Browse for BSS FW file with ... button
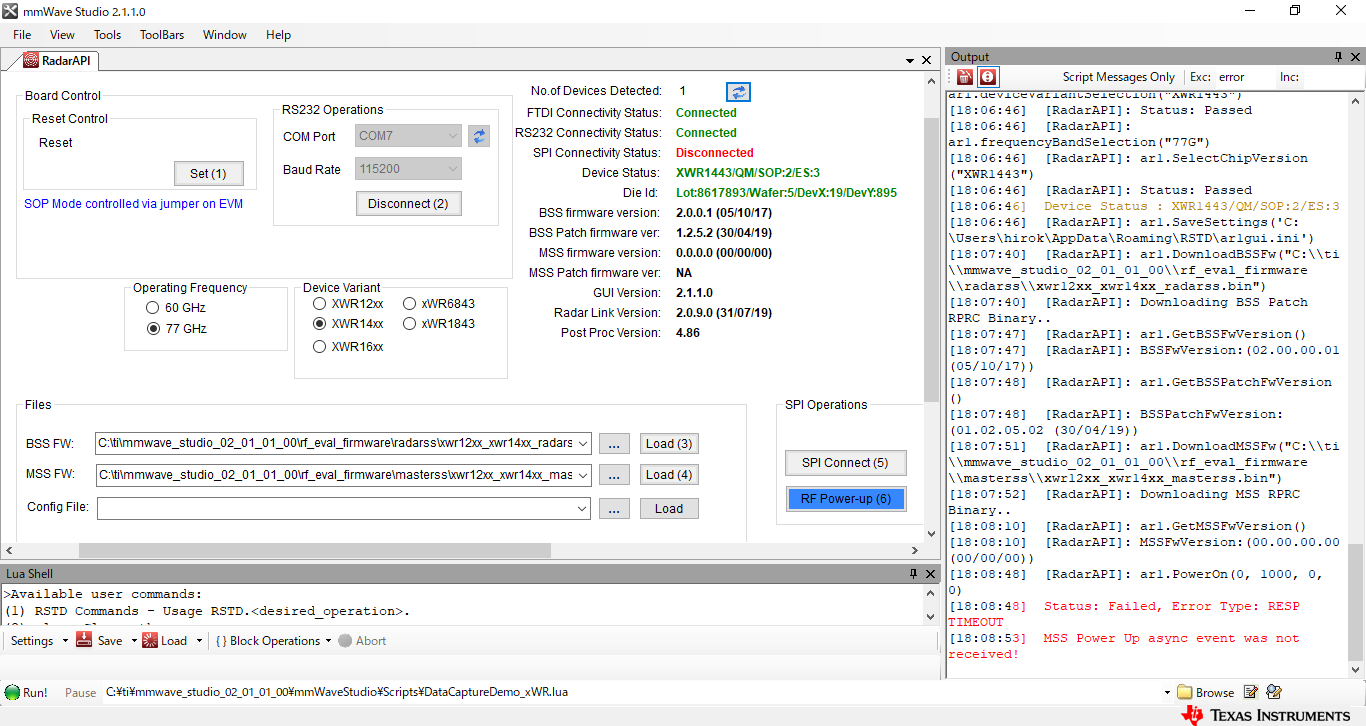This screenshot has height=726, width=1366. [x=614, y=443]
